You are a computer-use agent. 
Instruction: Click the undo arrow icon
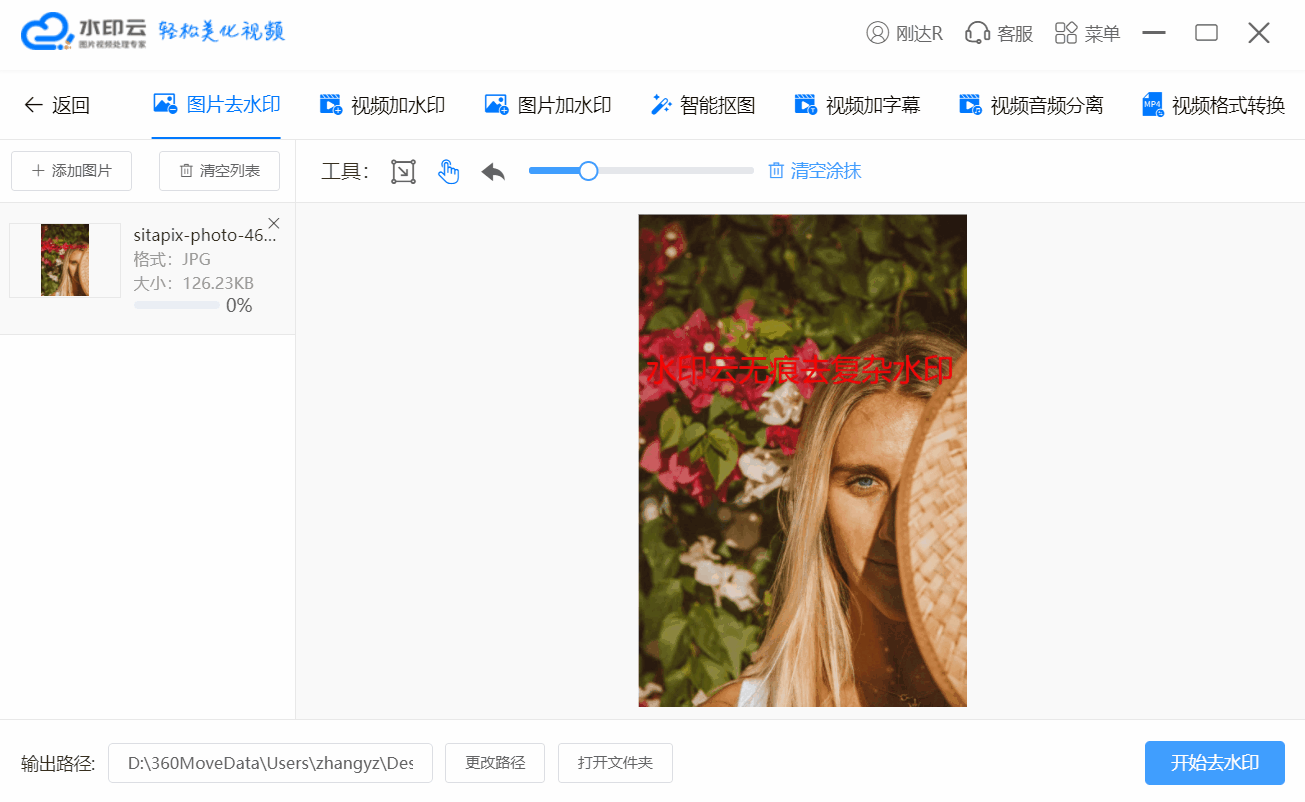(x=493, y=171)
